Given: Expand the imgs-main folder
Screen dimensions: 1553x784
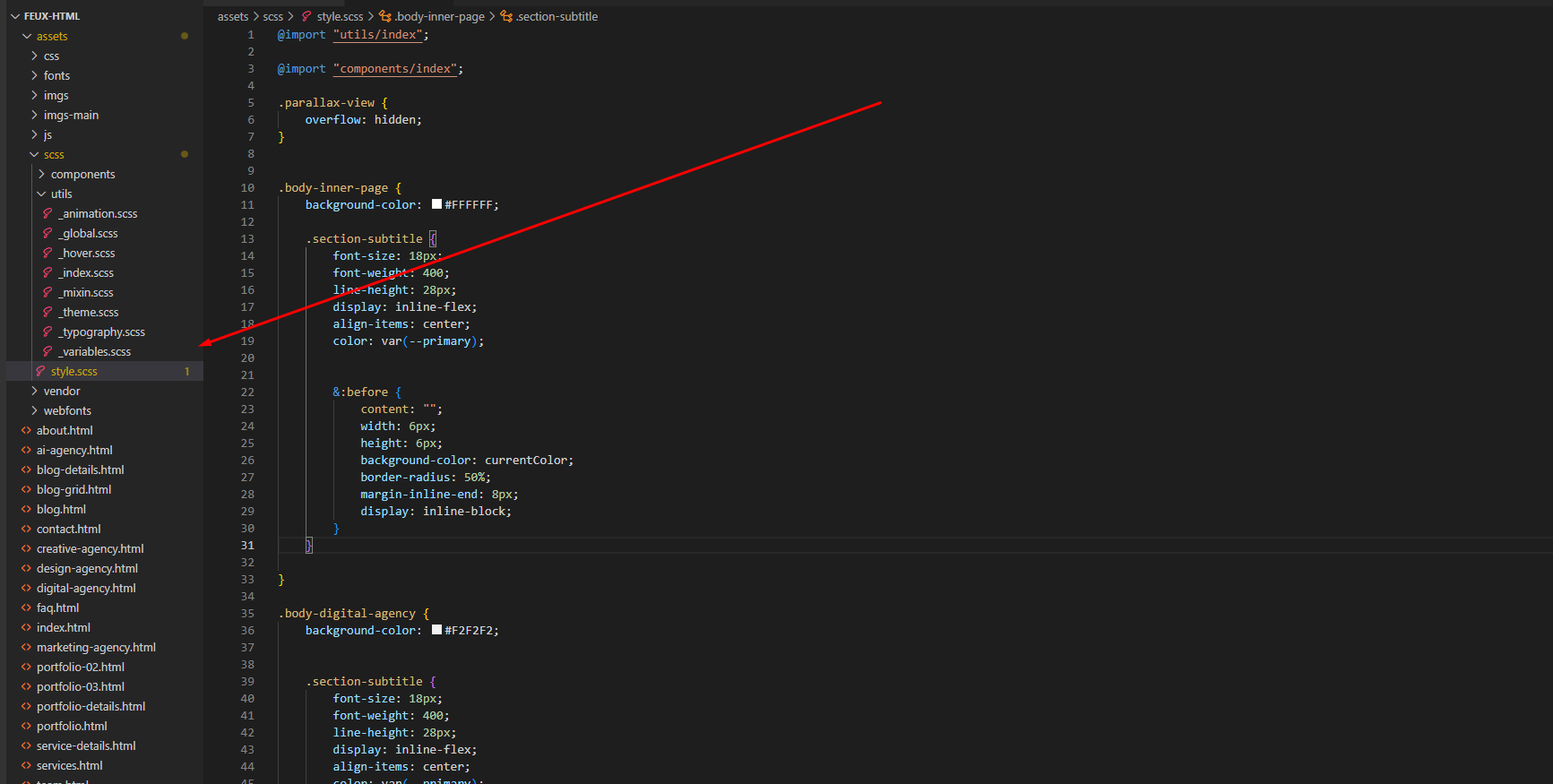Looking at the screenshot, I should tap(34, 115).
